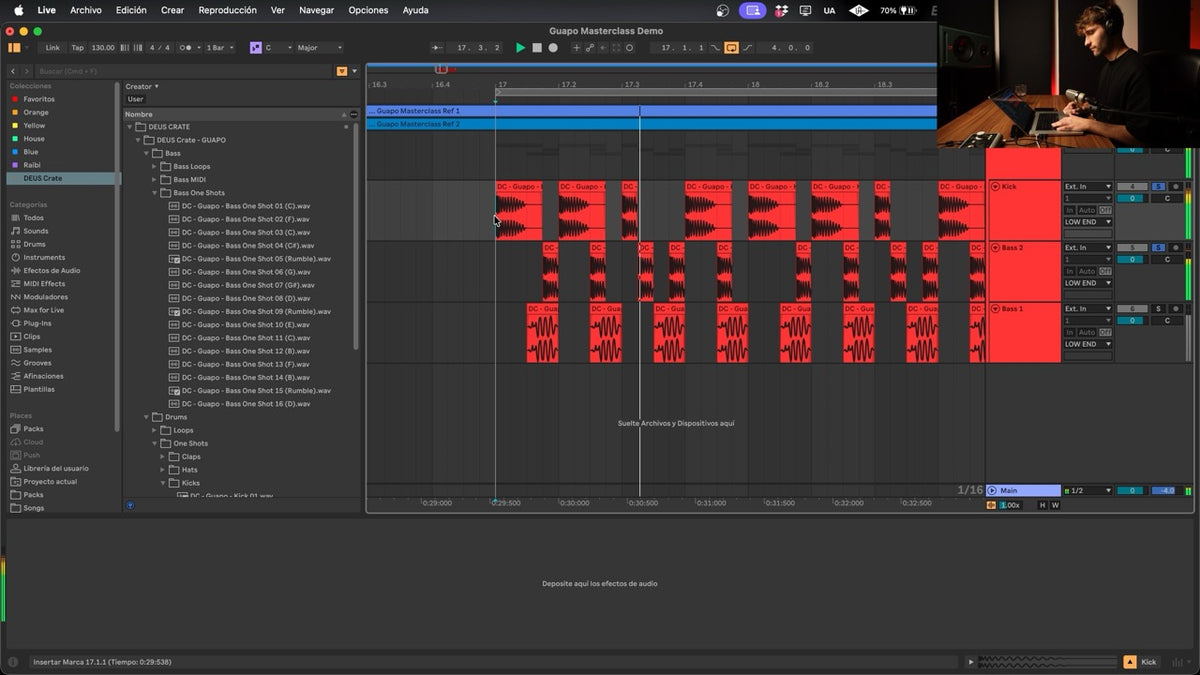The height and width of the screenshot is (675, 1200).
Task: Solo the Bass 1 track
Action: coord(1158,309)
